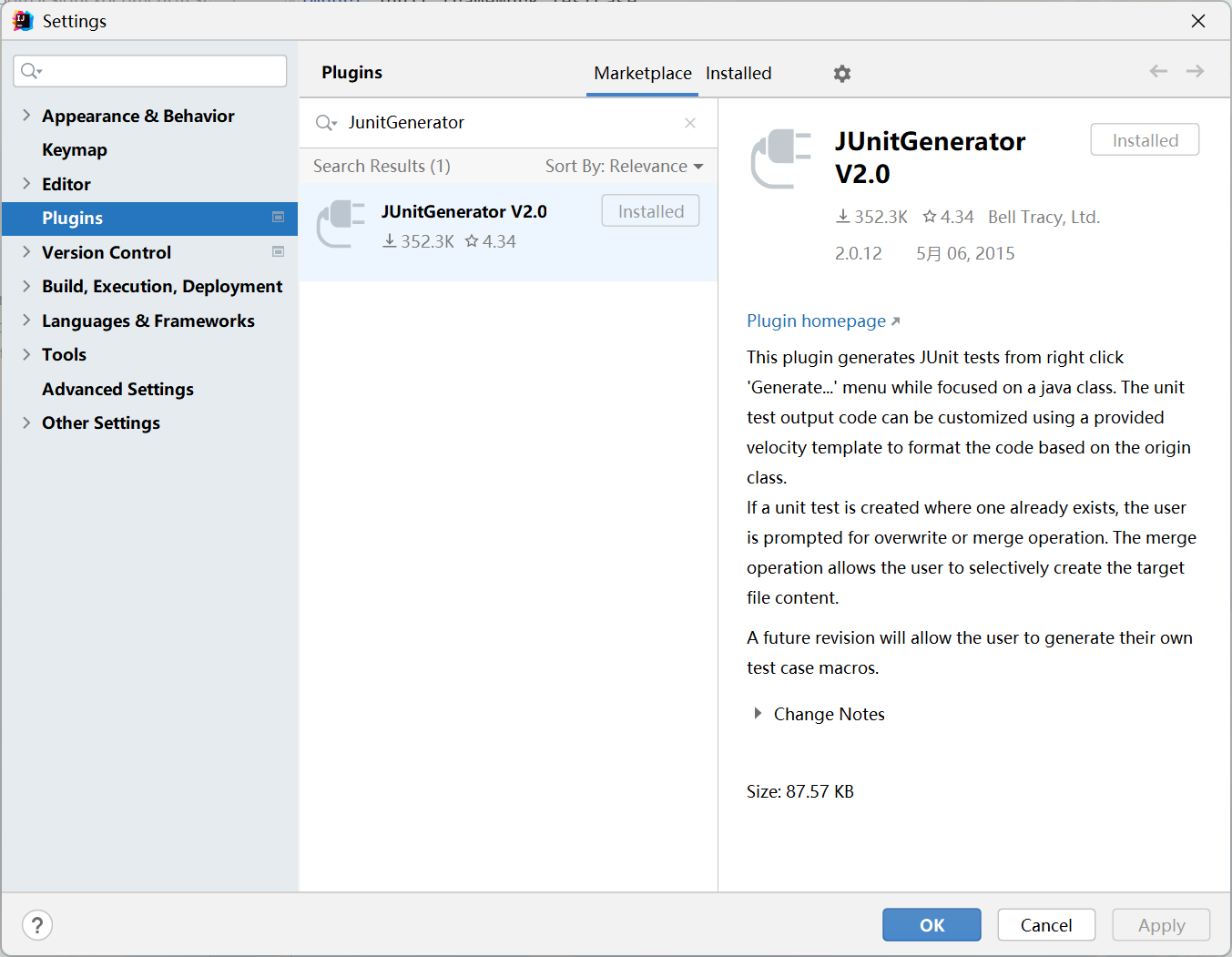Click the project-level marker beside Plugins
The height and width of the screenshot is (957, 1232).
coord(279,217)
